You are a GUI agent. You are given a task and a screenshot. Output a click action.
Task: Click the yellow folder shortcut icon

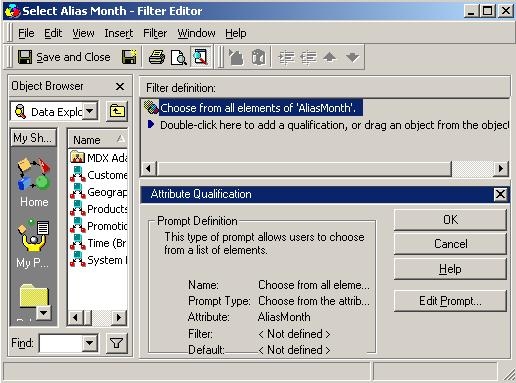[33, 296]
